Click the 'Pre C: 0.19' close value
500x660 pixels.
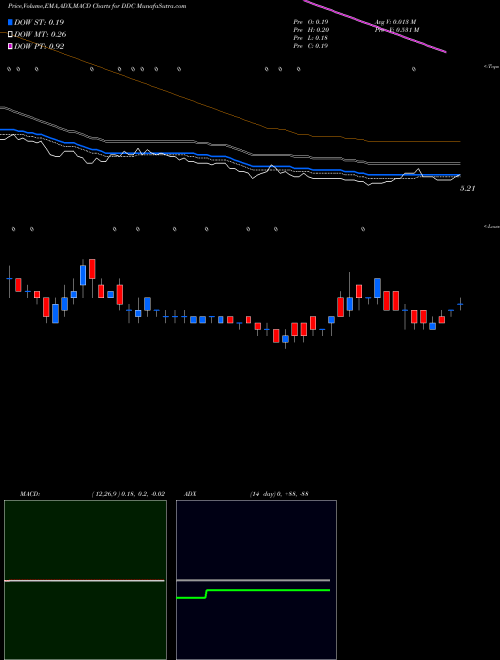click(x=311, y=46)
